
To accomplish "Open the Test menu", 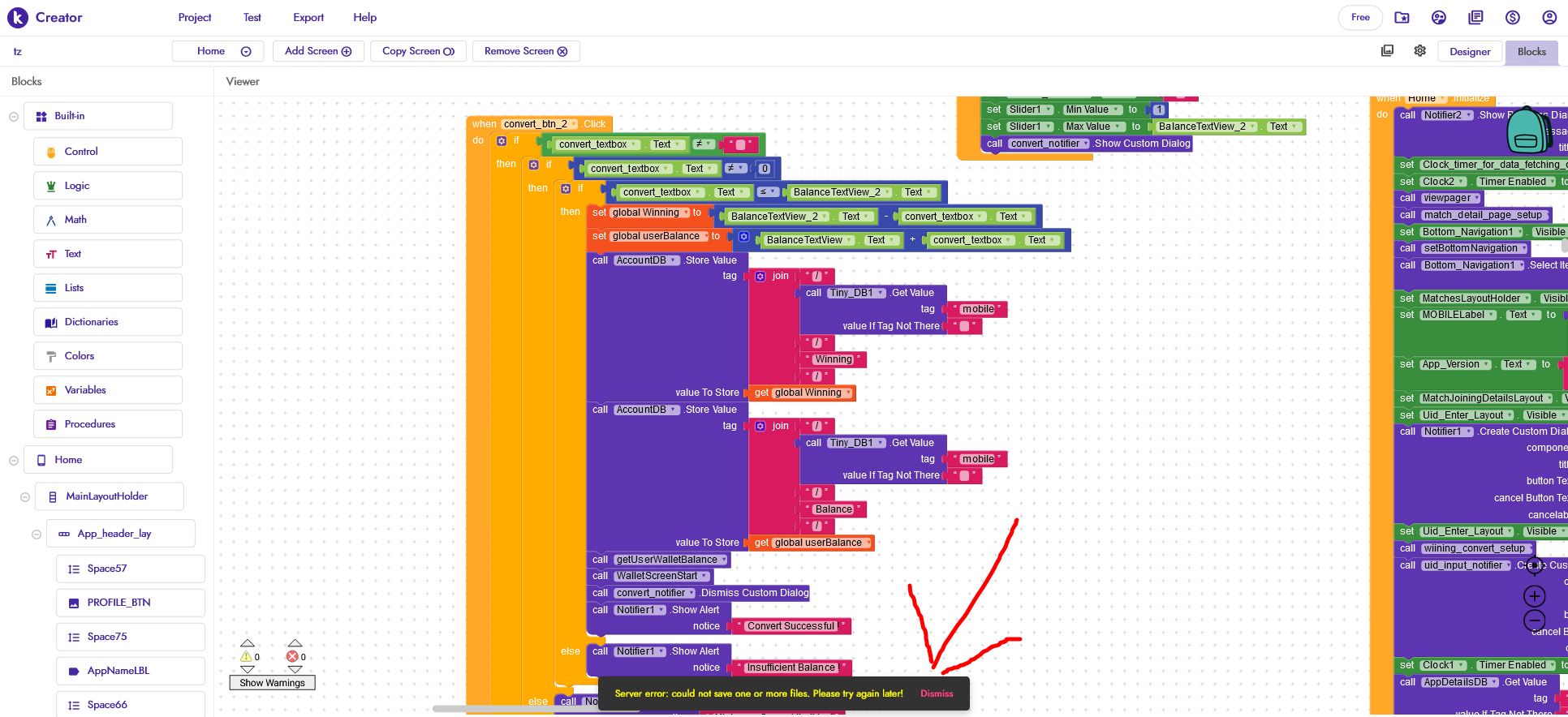I will pos(252,17).
